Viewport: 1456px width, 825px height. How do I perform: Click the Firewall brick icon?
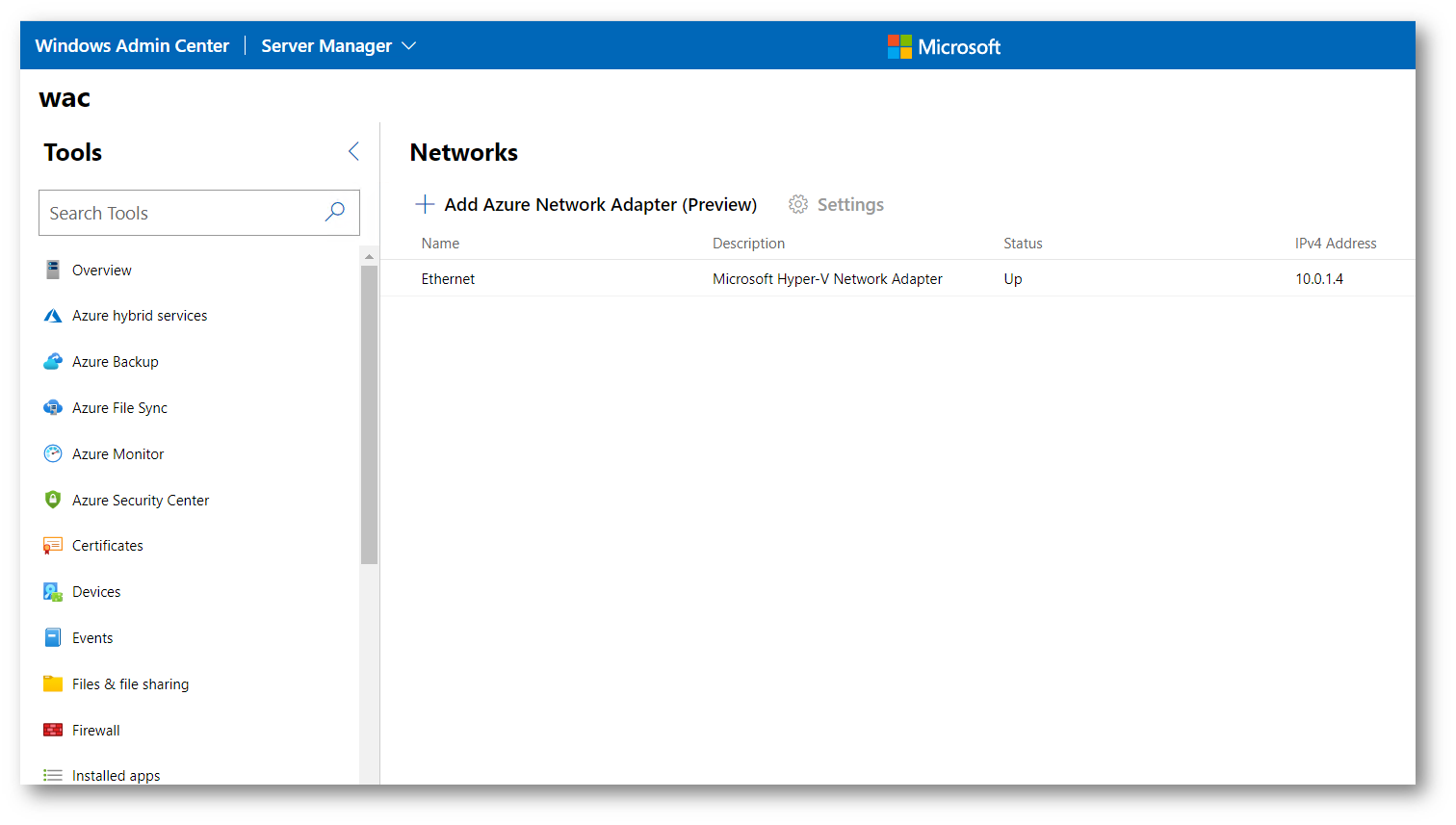pyautogui.click(x=53, y=730)
